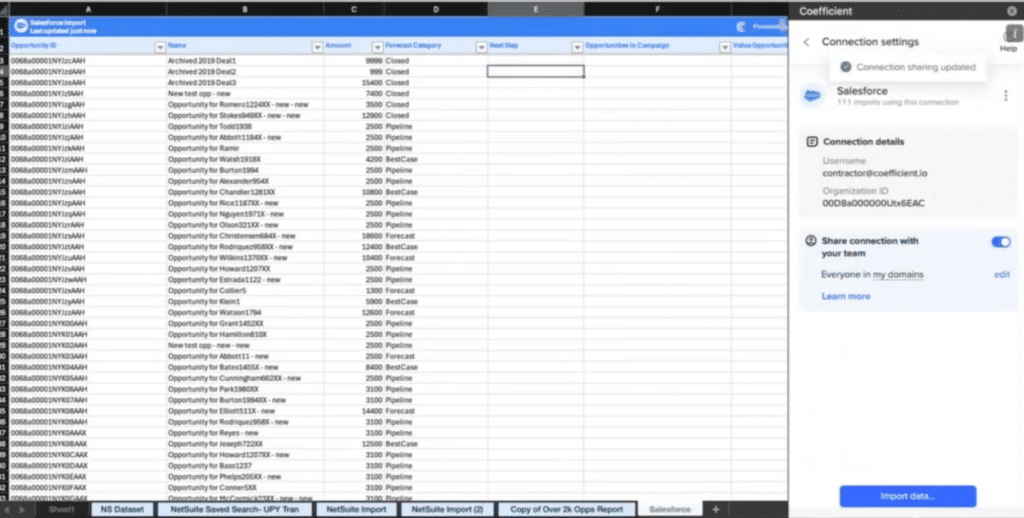Select column B header

pyautogui.click(x=245, y=9)
